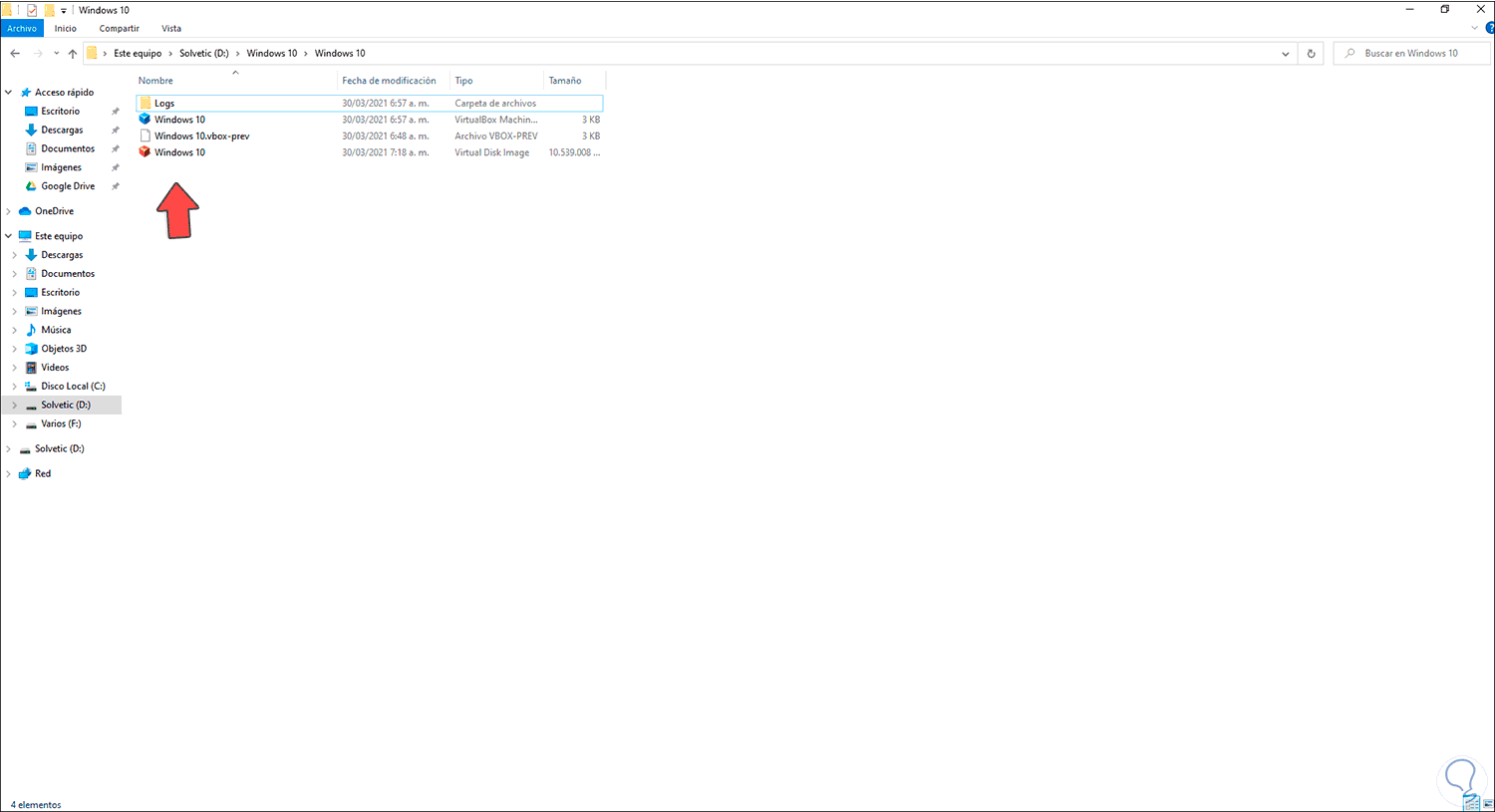Go up one folder level arrow
This screenshot has width=1495, height=812.
click(73, 54)
